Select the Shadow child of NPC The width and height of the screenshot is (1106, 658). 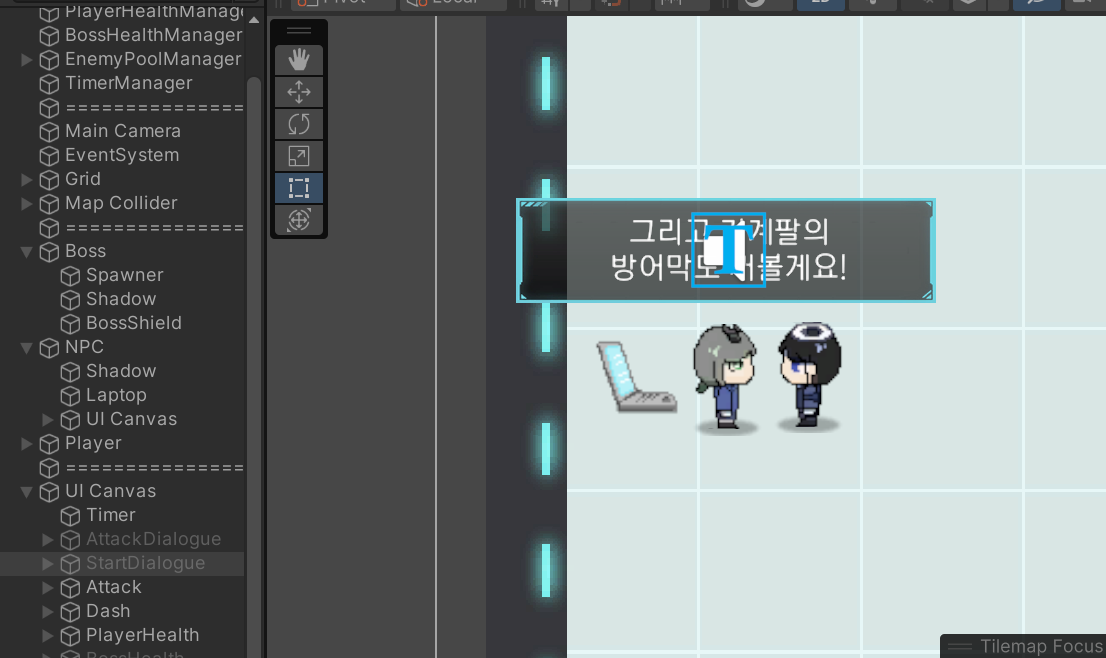pyautogui.click(x=122, y=371)
